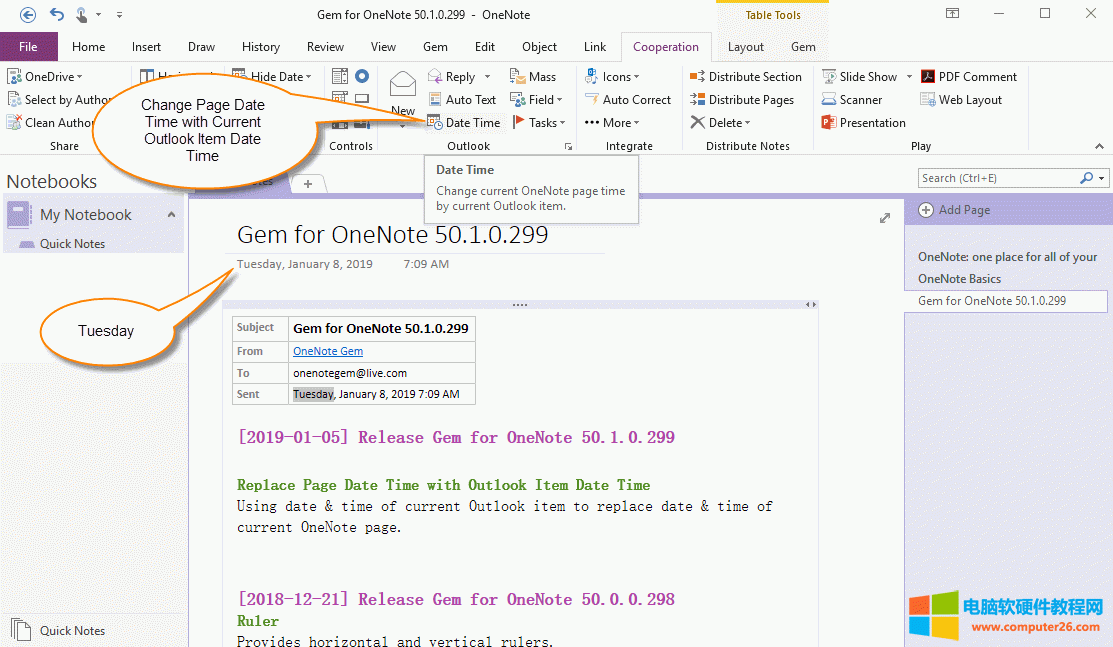Switch to the Cooperation ribbon tab
The height and width of the screenshot is (647, 1113).
click(666, 46)
